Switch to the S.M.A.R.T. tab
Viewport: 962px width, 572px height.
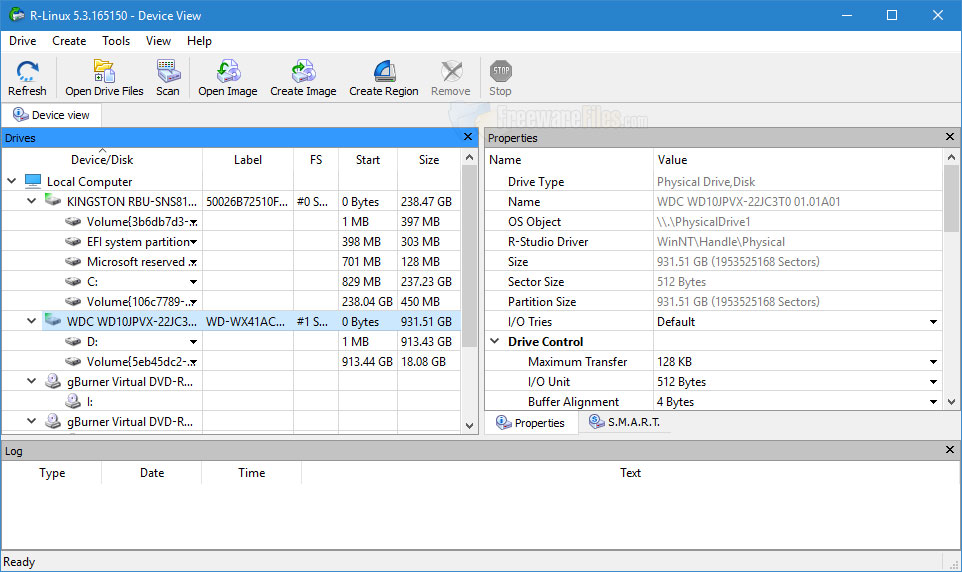pos(625,422)
